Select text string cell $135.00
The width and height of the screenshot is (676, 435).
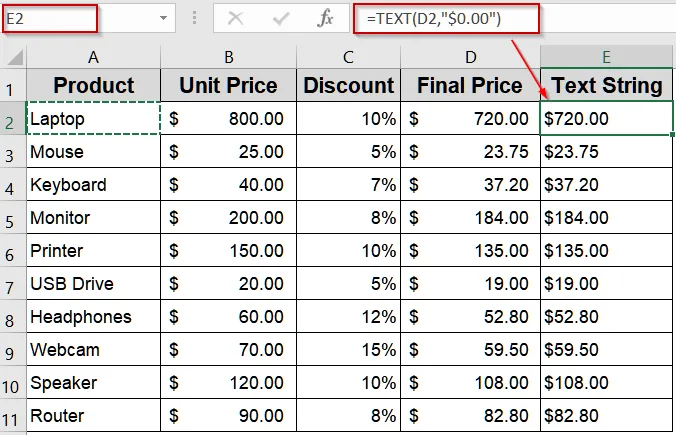tap(606, 250)
